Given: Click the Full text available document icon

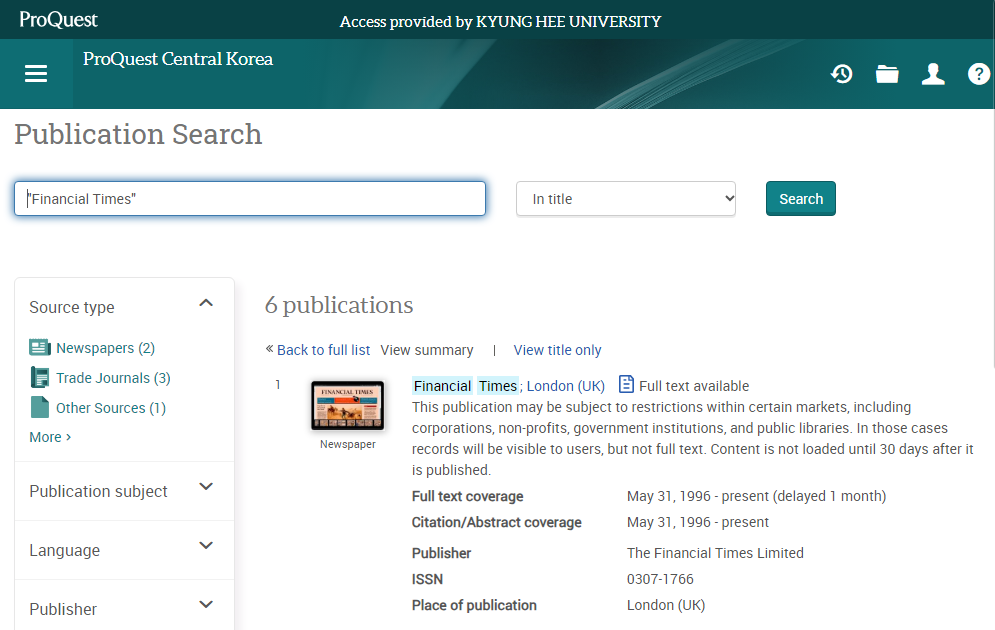Looking at the screenshot, I should (x=625, y=384).
